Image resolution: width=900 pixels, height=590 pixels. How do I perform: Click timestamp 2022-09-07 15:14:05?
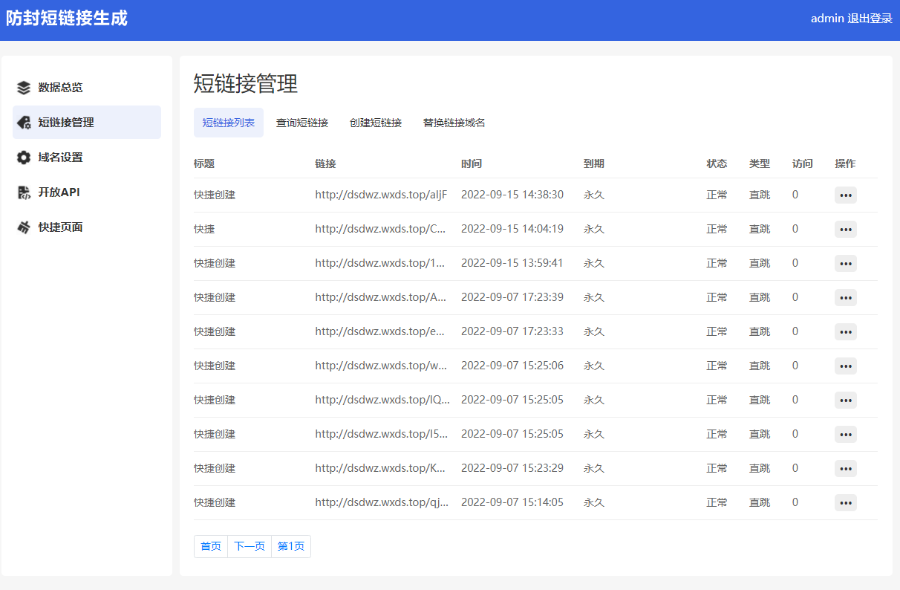[512, 502]
